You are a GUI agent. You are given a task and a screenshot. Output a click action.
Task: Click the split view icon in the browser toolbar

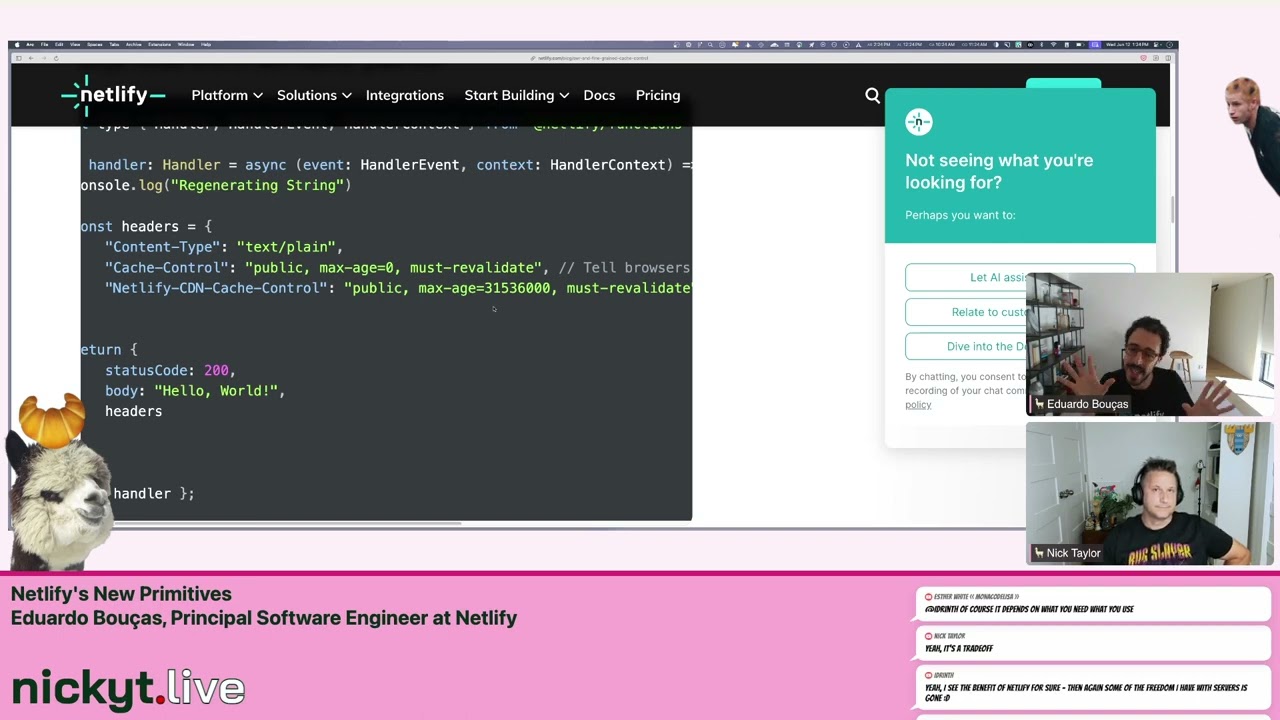click(1168, 58)
